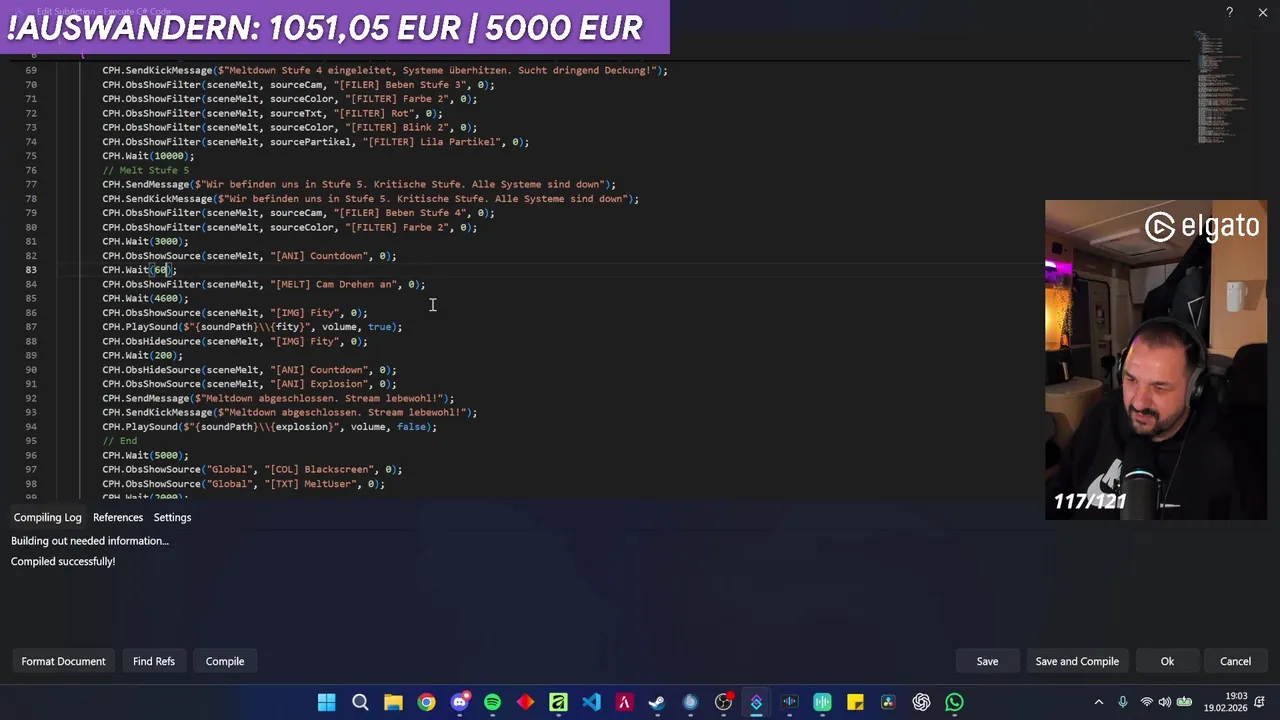Screen dimensions: 1280x720
Task: Open ChatGPT from the taskbar
Action: click(x=921, y=702)
